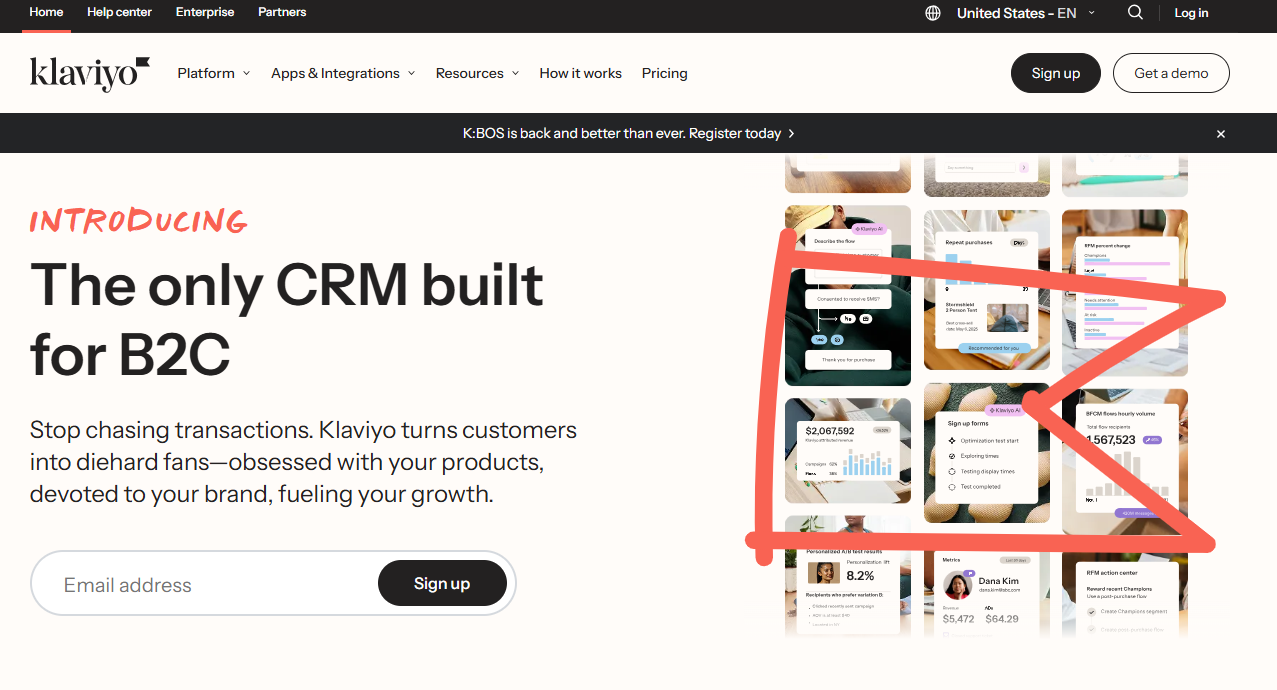Click the Klaviyo logo
Image resolution: width=1277 pixels, height=690 pixels.
90,73
